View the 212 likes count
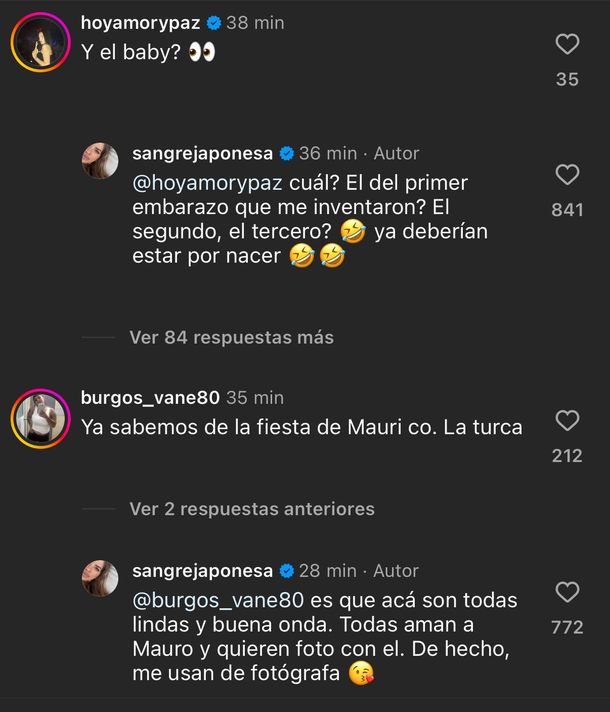Image resolution: width=610 pixels, height=712 pixels. click(x=567, y=456)
